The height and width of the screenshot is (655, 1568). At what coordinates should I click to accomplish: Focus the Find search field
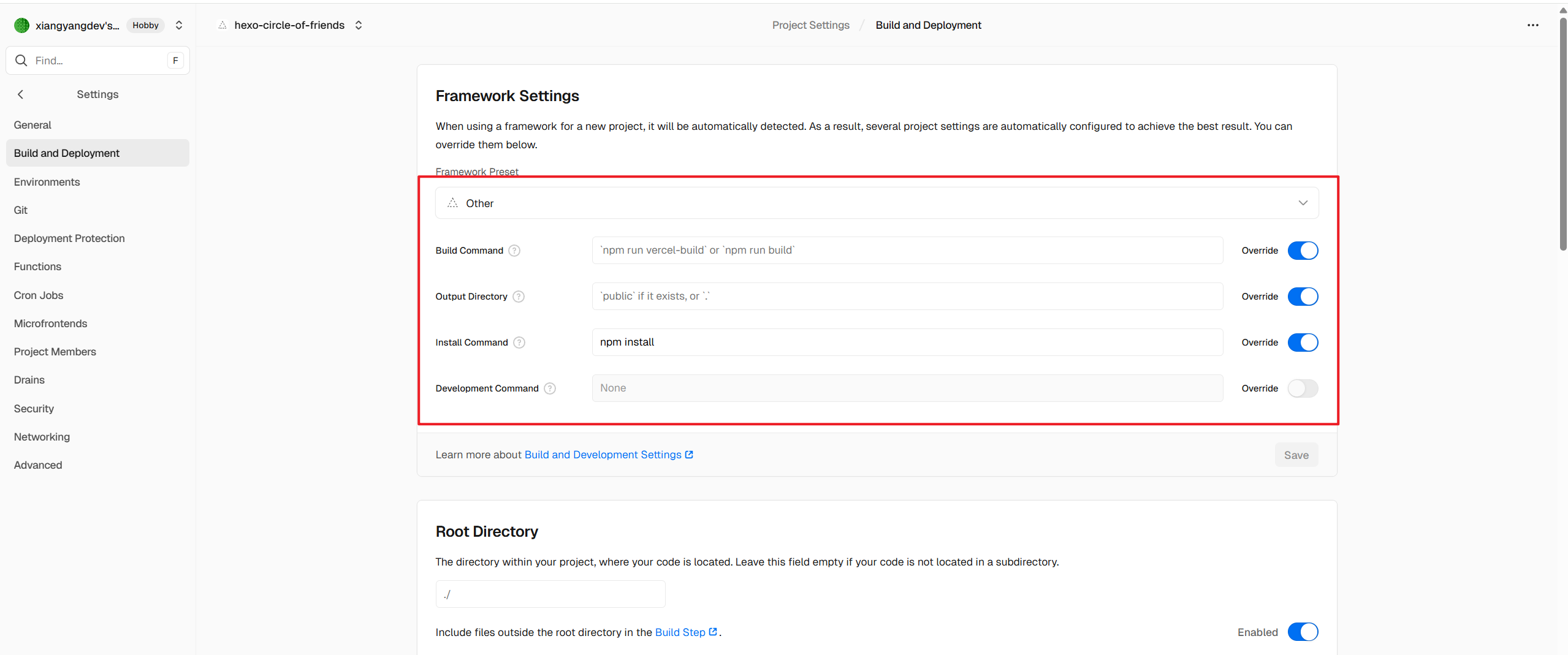coord(97,61)
